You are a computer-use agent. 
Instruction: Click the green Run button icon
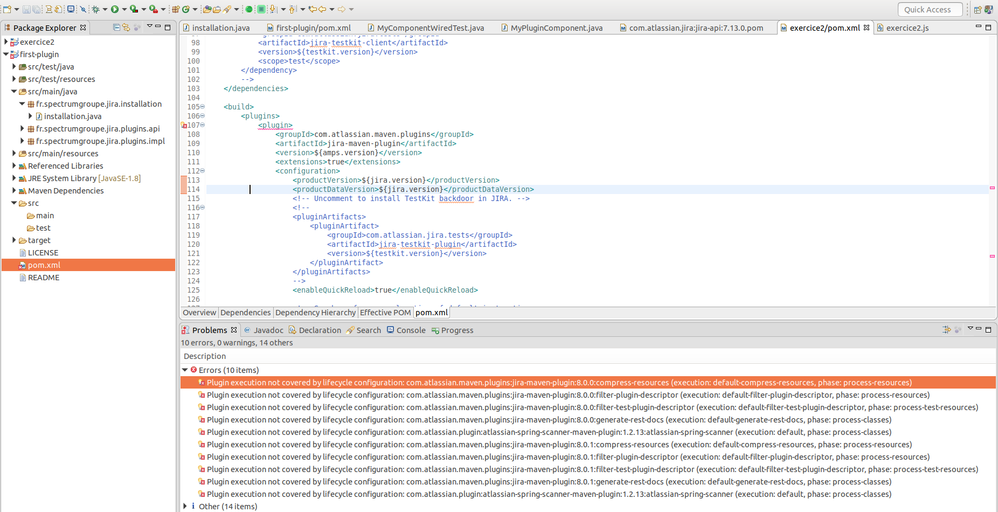[115, 9]
